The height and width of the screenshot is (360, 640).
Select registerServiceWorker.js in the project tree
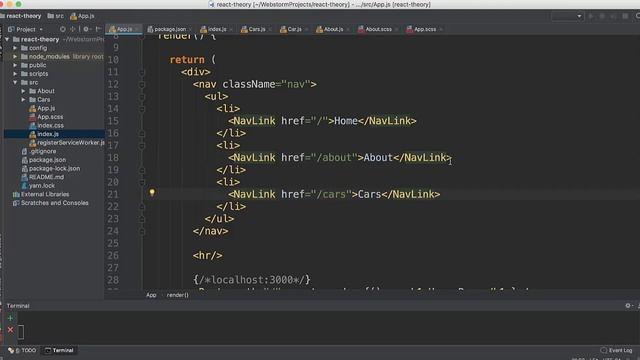pyautogui.click(x=67, y=142)
